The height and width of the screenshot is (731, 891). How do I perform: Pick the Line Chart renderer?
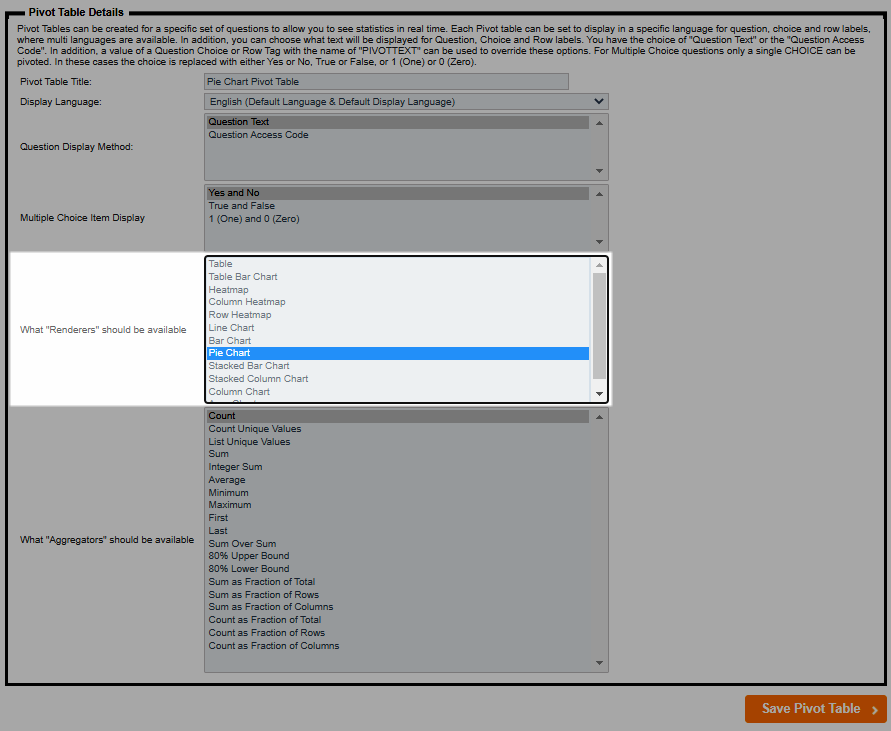(231, 328)
